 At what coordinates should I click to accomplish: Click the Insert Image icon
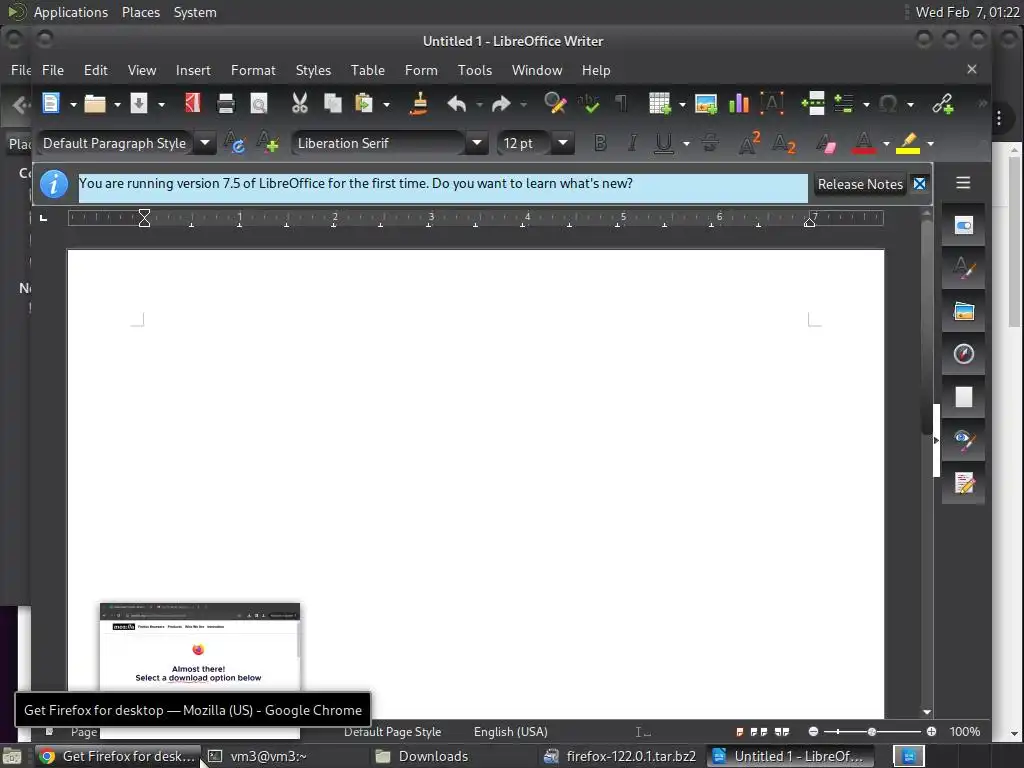coord(706,103)
